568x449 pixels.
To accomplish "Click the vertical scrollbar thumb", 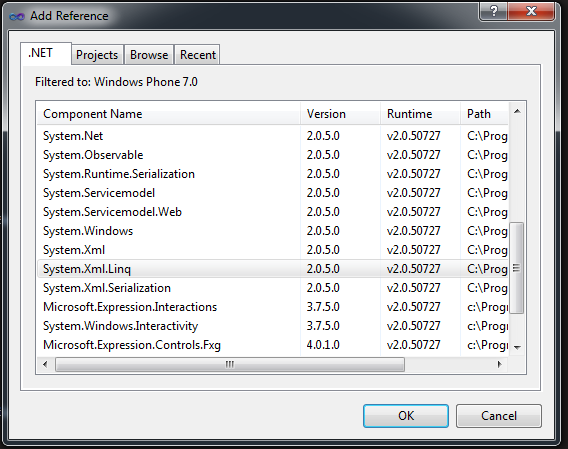I will pos(517,268).
